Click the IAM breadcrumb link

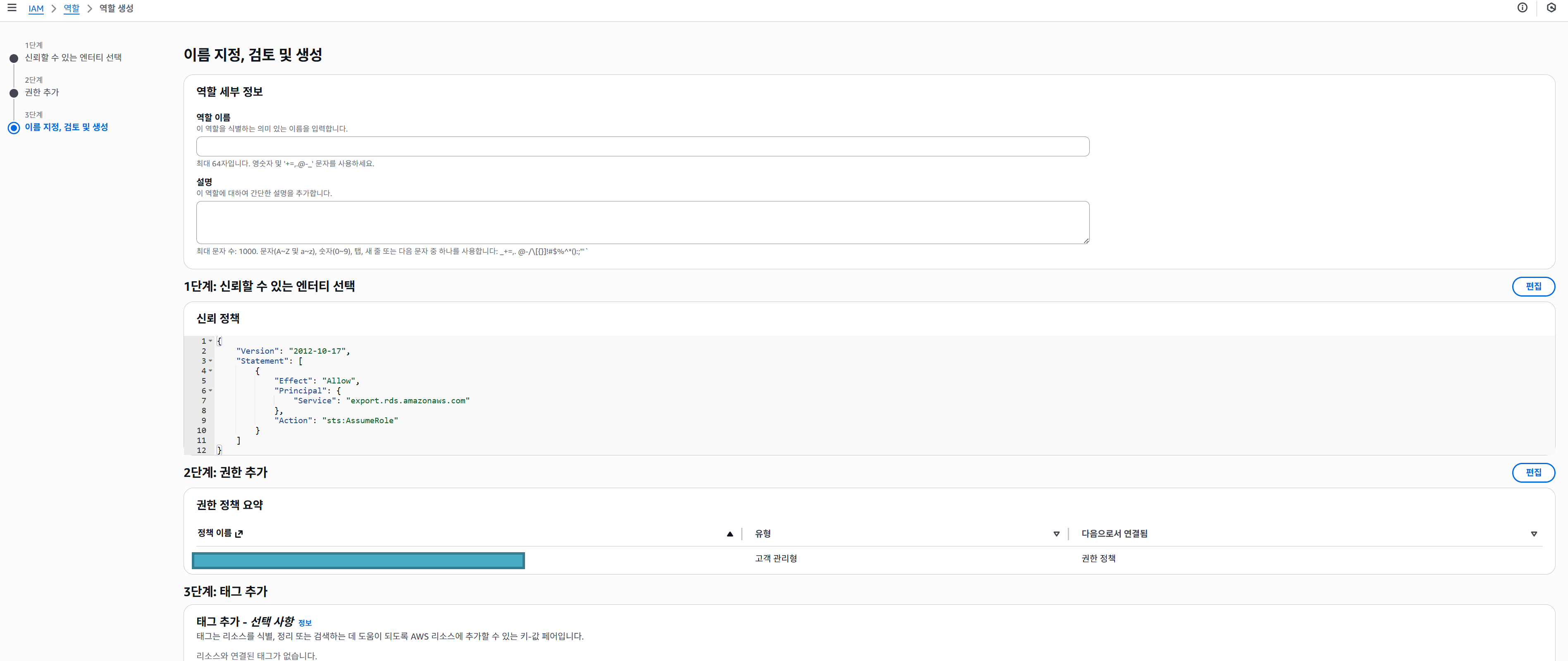click(36, 9)
